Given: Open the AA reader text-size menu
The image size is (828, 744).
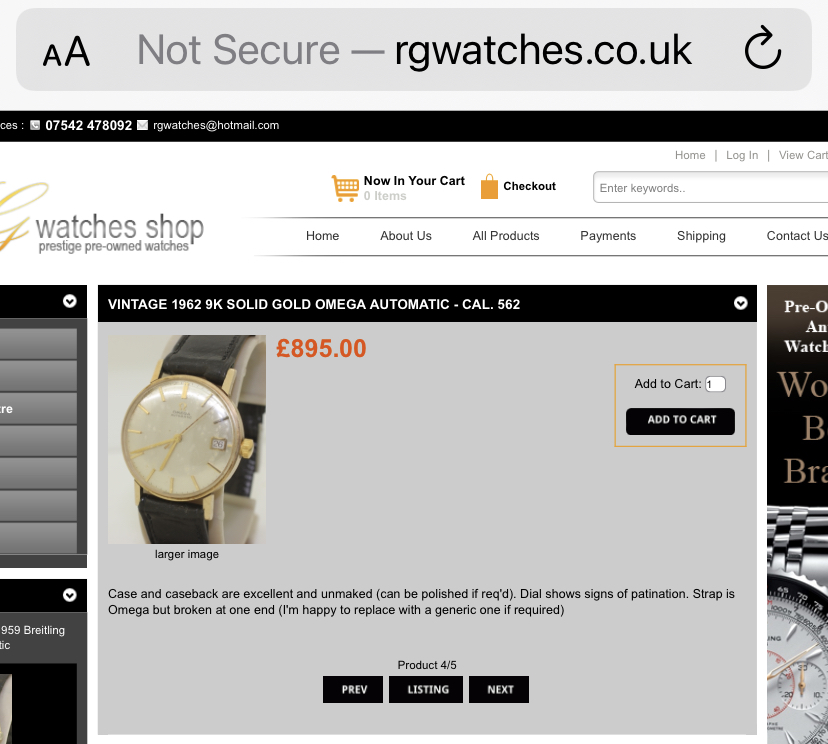Looking at the screenshot, I should (x=66, y=52).
